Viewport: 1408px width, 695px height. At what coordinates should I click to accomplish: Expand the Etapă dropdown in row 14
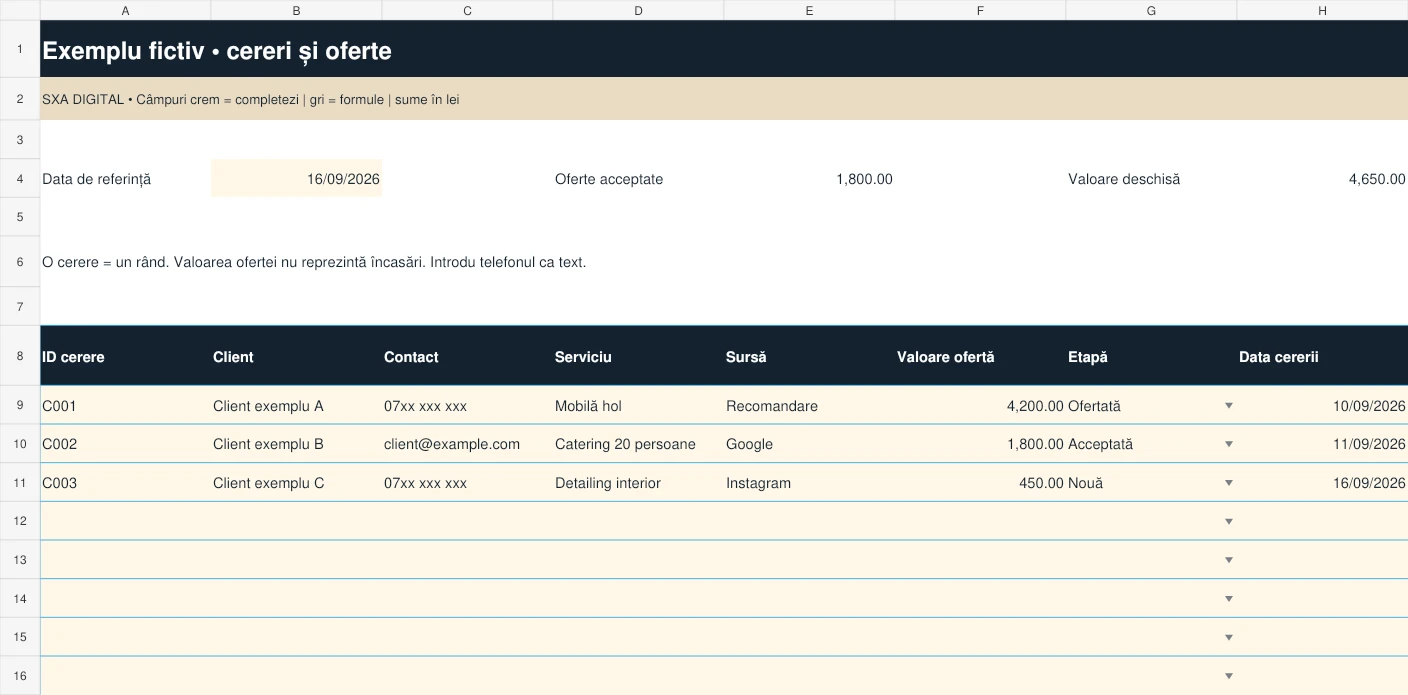1229,598
